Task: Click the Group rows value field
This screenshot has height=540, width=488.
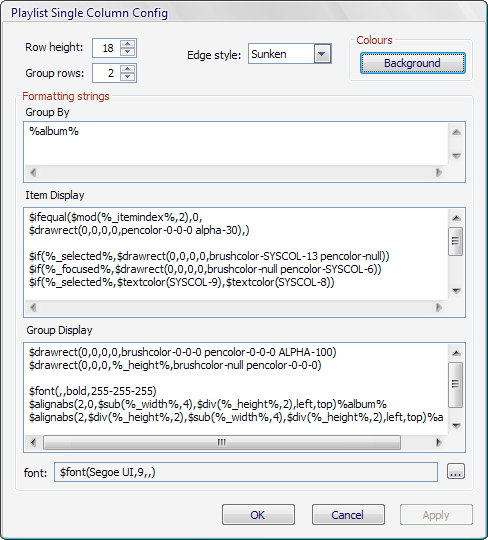Action: [106, 73]
